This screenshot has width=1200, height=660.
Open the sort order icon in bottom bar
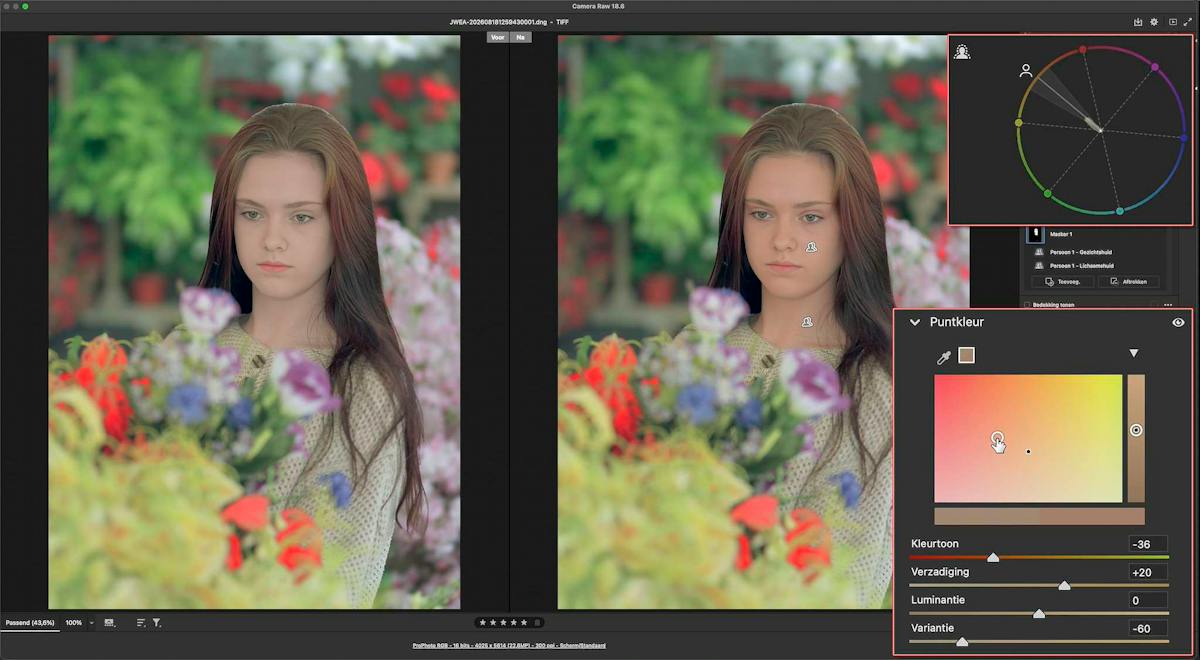pyautogui.click(x=141, y=623)
